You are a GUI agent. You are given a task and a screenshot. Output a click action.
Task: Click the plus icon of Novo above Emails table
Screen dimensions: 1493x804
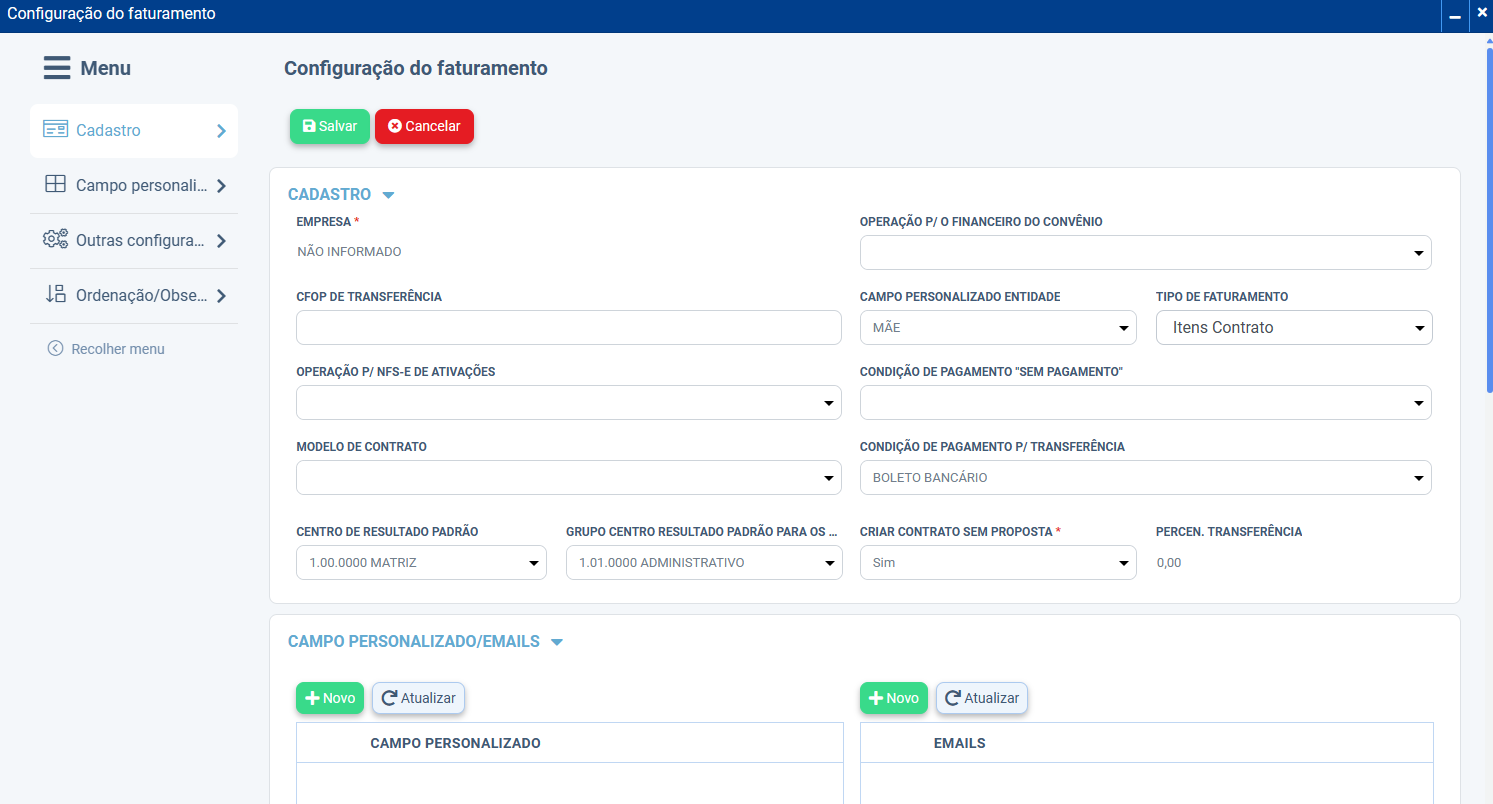pyautogui.click(x=876, y=698)
